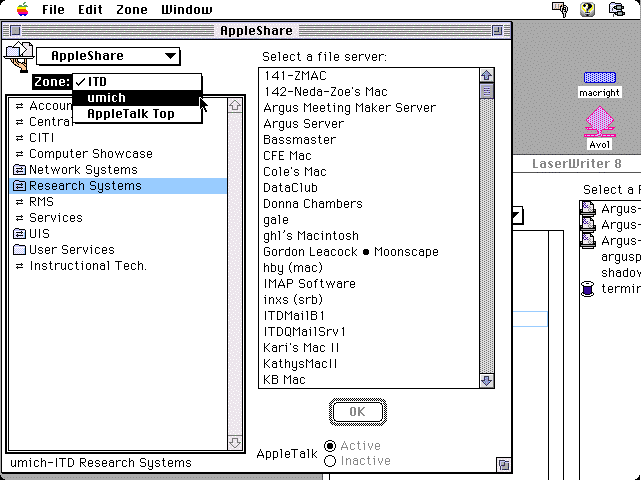Select Argus Server entry
Screen dimensions: 641x481
point(368,123)
